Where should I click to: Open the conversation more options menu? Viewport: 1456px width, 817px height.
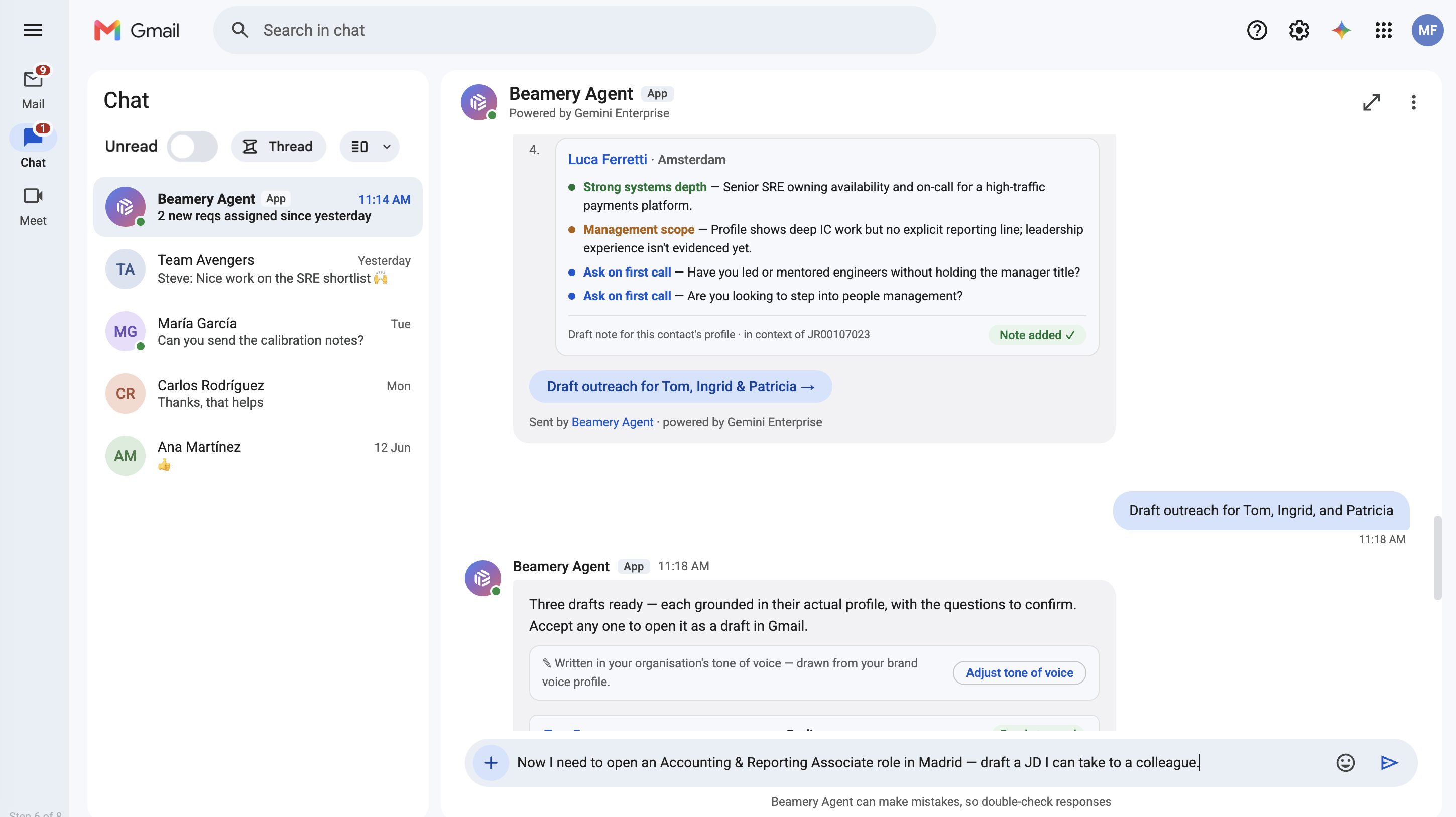click(1413, 102)
